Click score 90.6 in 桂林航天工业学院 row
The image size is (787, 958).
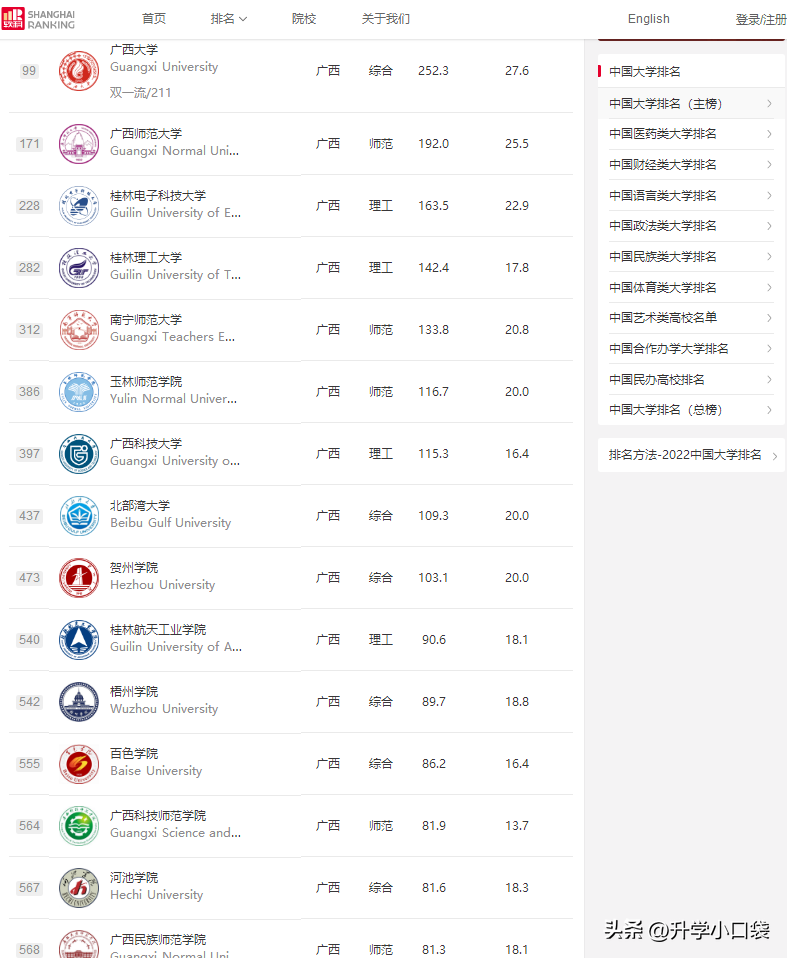tap(434, 640)
